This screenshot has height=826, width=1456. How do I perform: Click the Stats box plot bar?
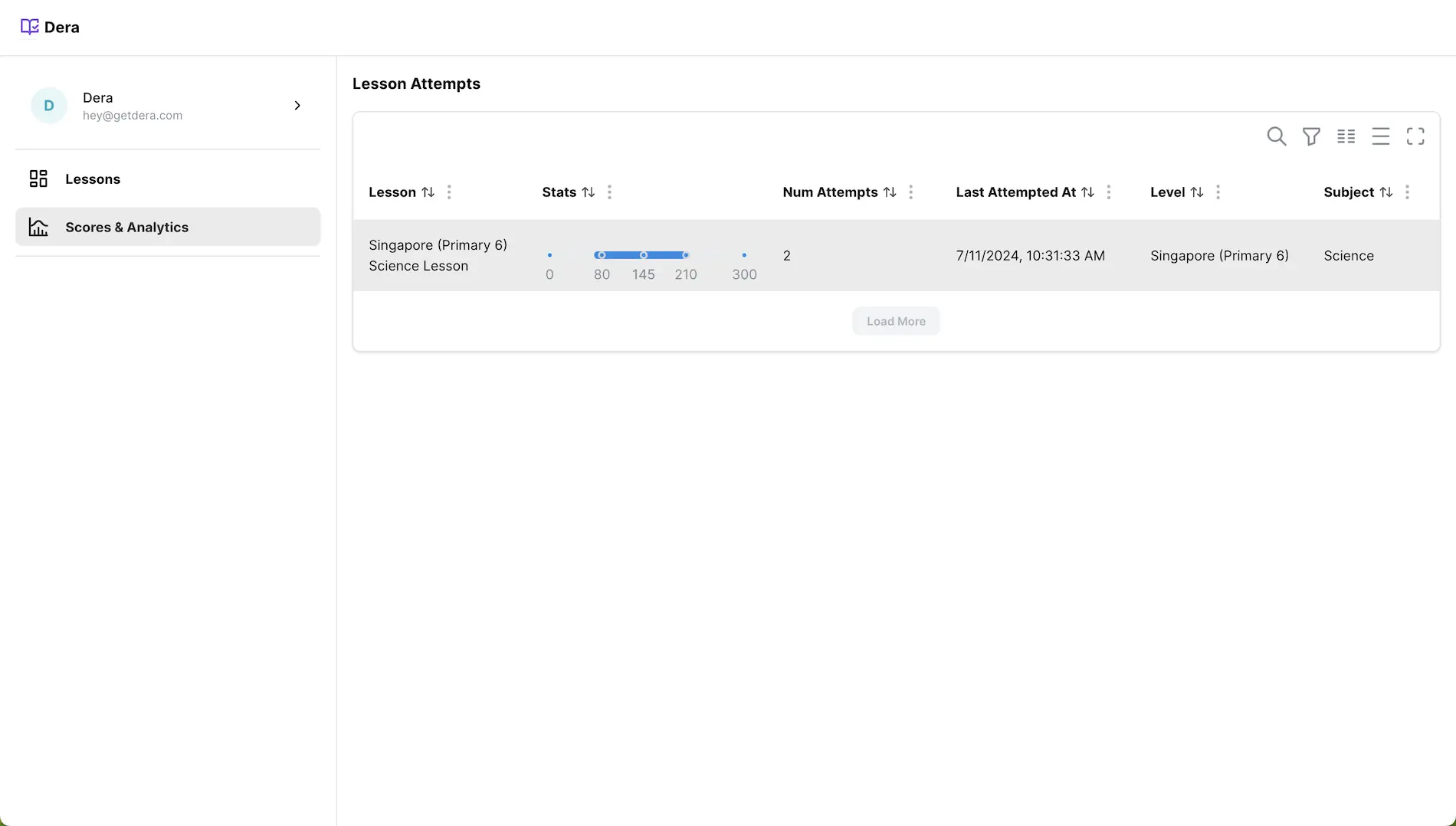pyautogui.click(x=642, y=255)
